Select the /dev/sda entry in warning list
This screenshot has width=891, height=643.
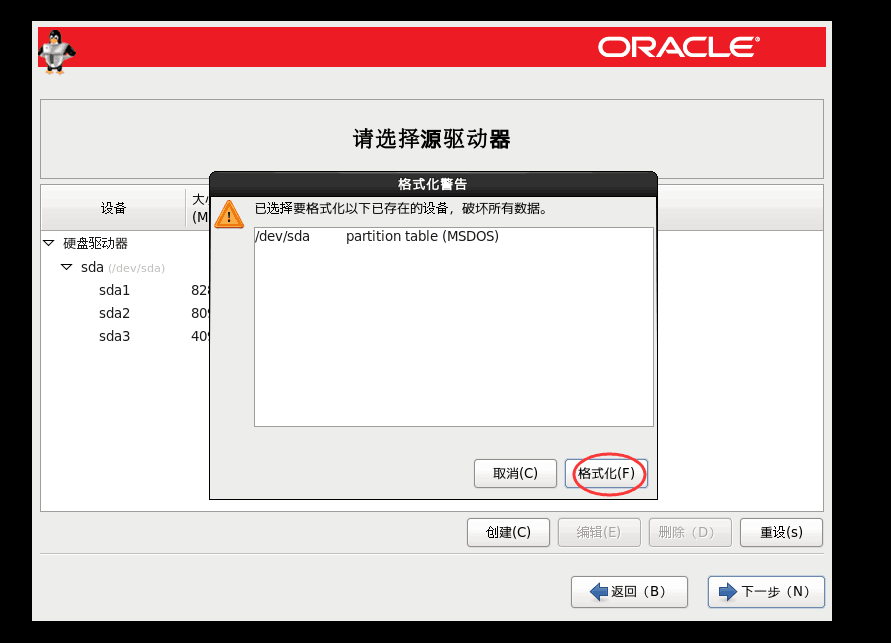tap(282, 237)
